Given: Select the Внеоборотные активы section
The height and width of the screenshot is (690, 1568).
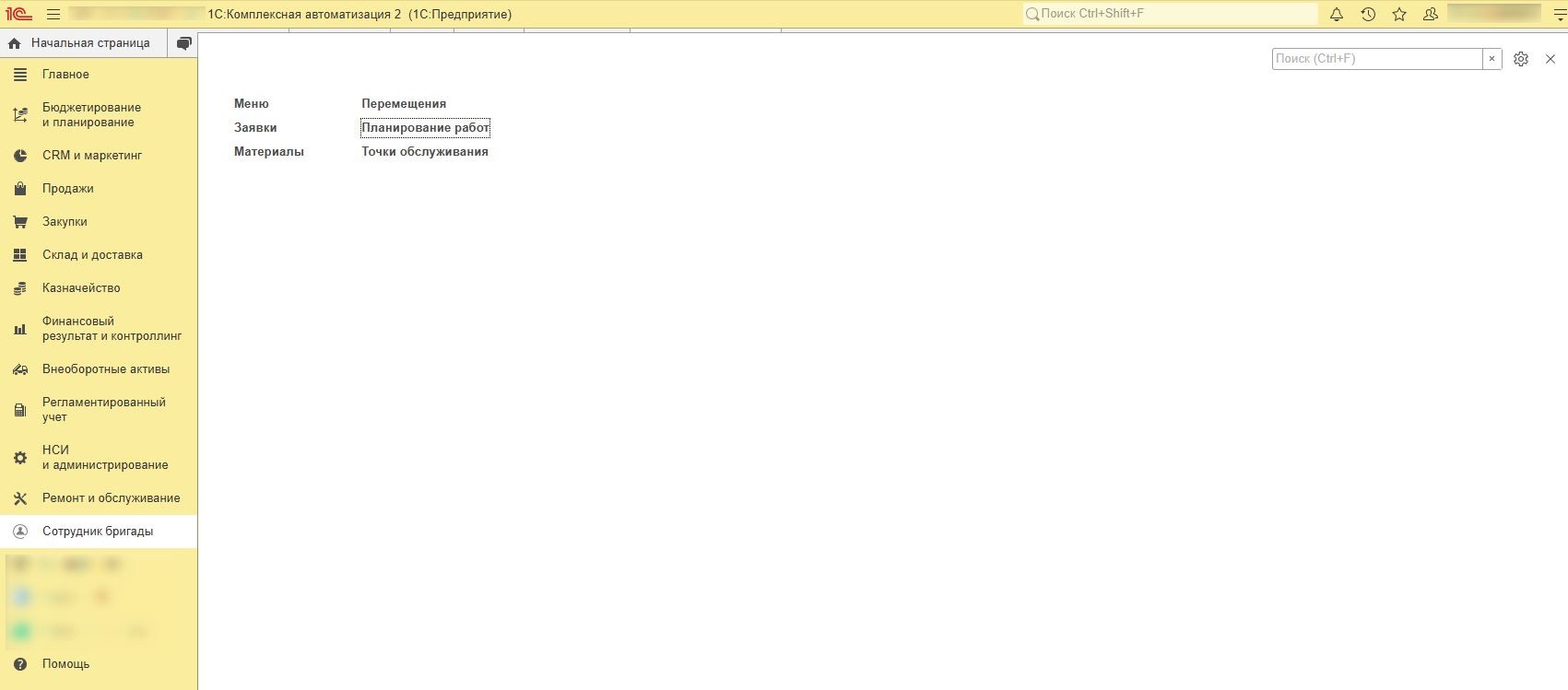Looking at the screenshot, I should [99, 369].
